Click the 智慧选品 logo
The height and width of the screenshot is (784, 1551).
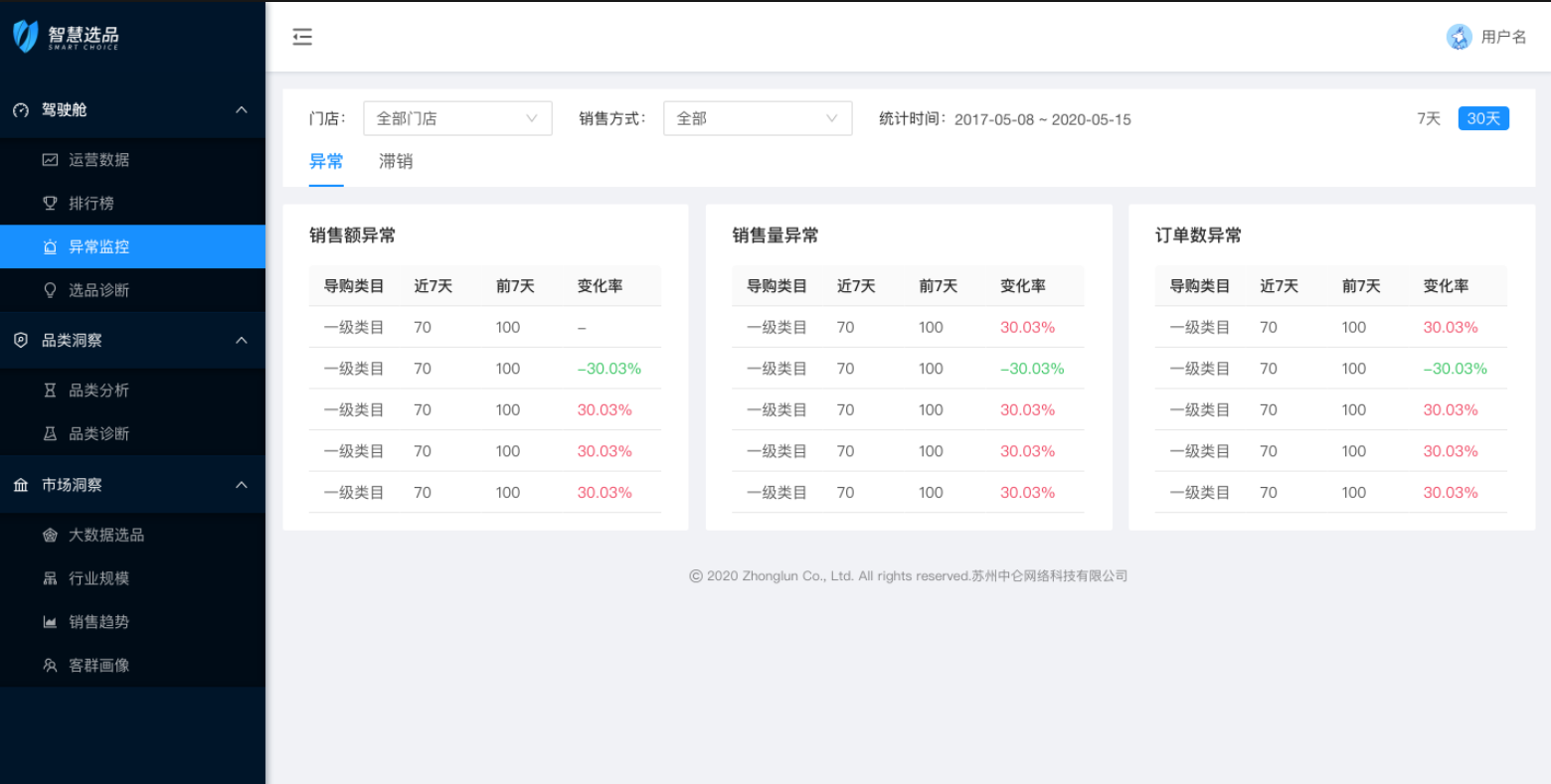[67, 37]
